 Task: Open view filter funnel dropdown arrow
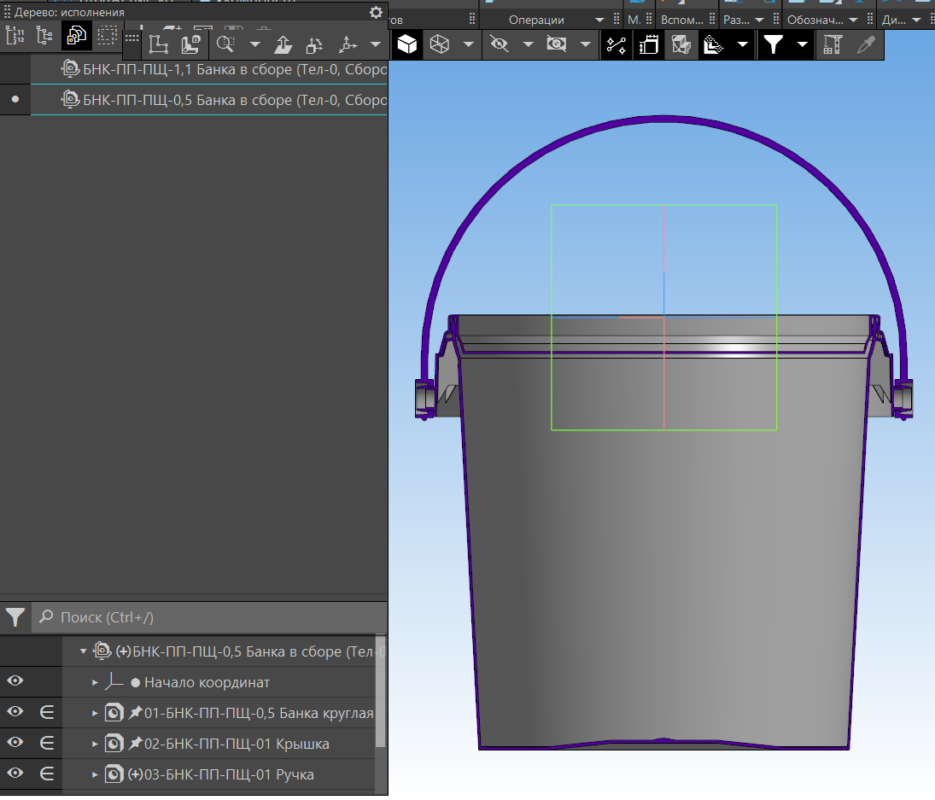pos(803,45)
